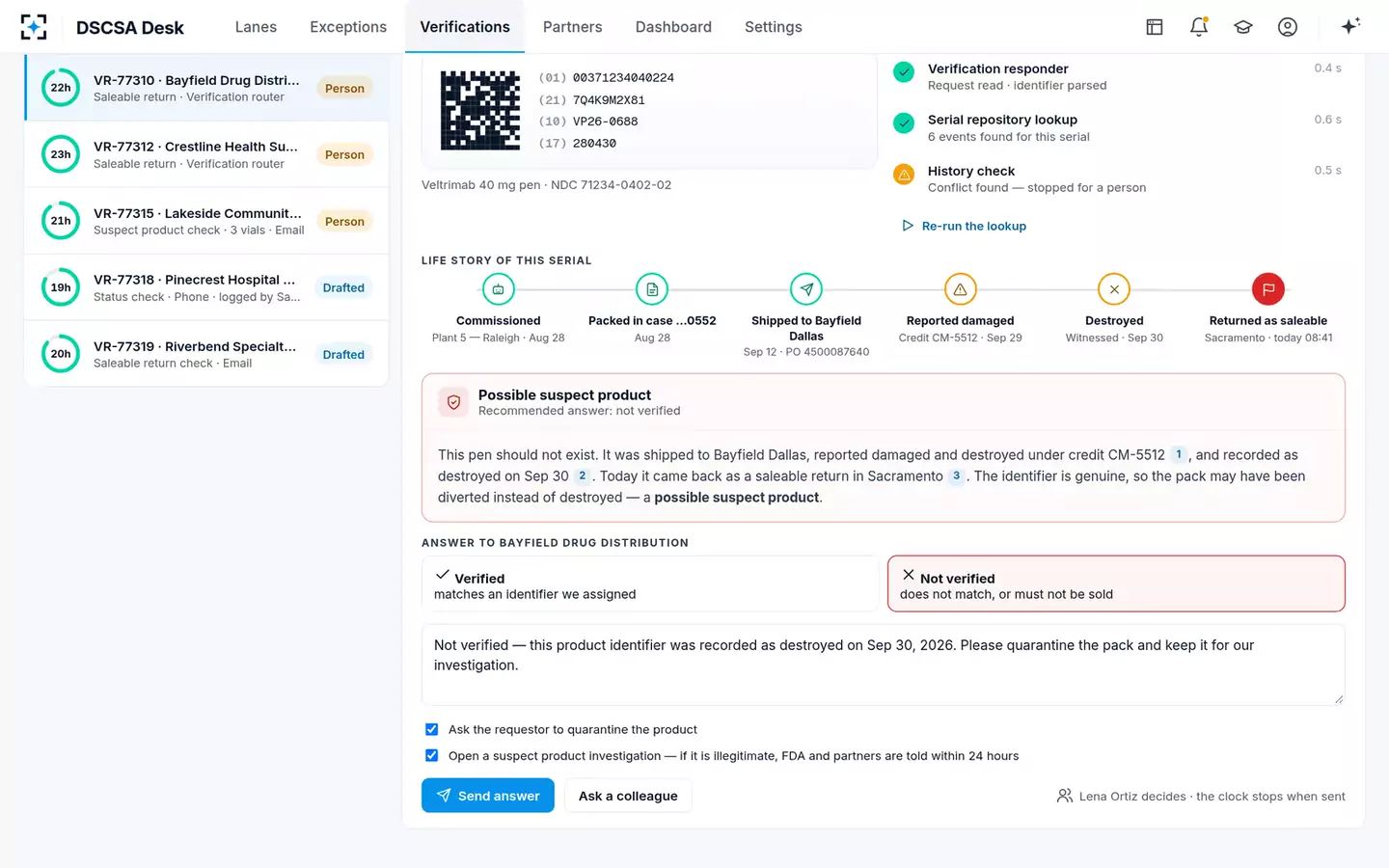
Task: Toggle Ask the requestor to quarantine checkbox
Action: (431, 729)
